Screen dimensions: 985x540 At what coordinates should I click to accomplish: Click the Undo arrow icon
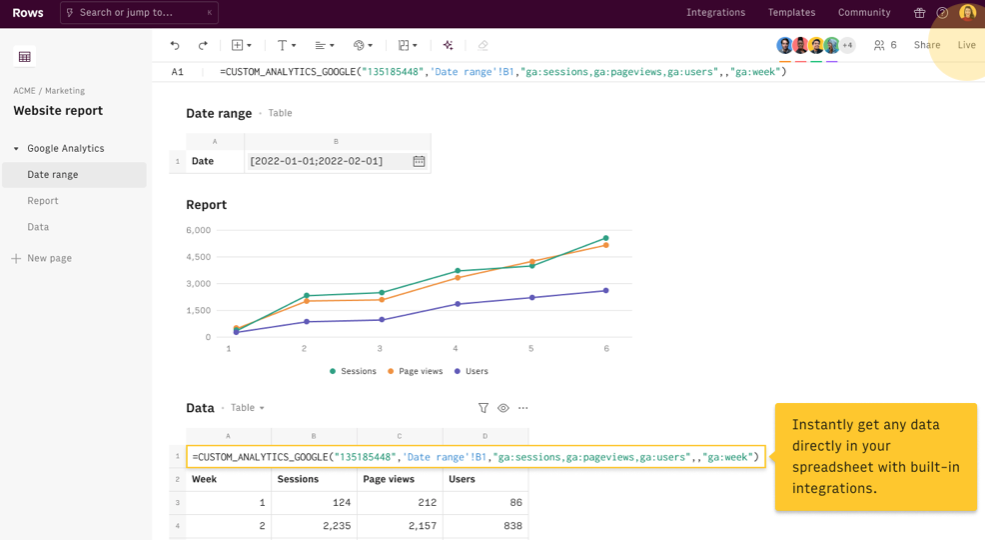175,45
